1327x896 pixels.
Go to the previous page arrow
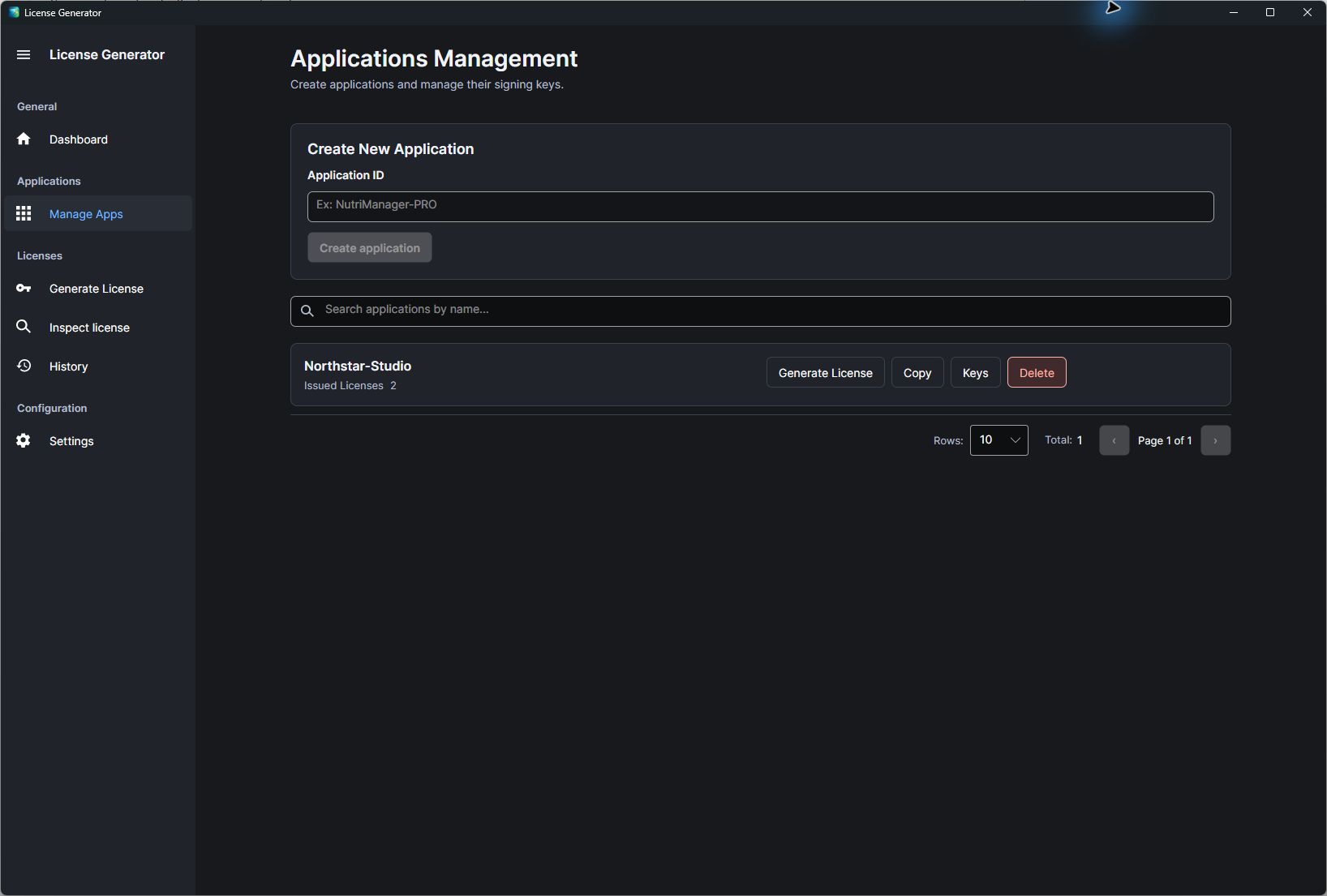(x=1114, y=440)
